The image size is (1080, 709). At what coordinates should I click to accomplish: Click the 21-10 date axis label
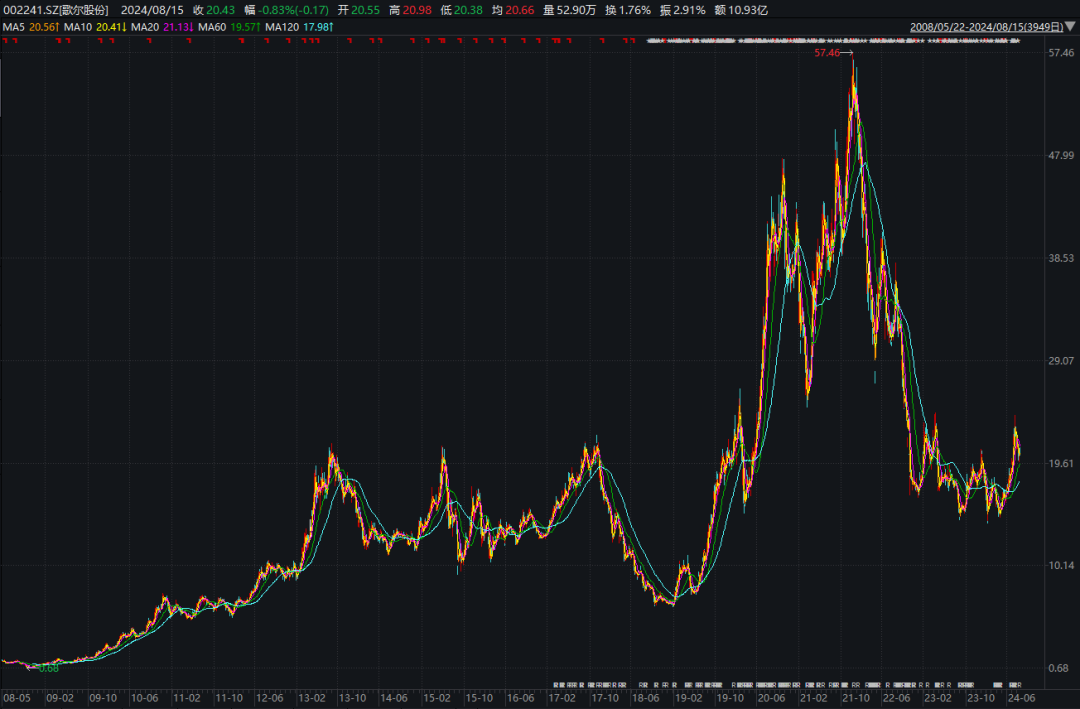[855, 698]
